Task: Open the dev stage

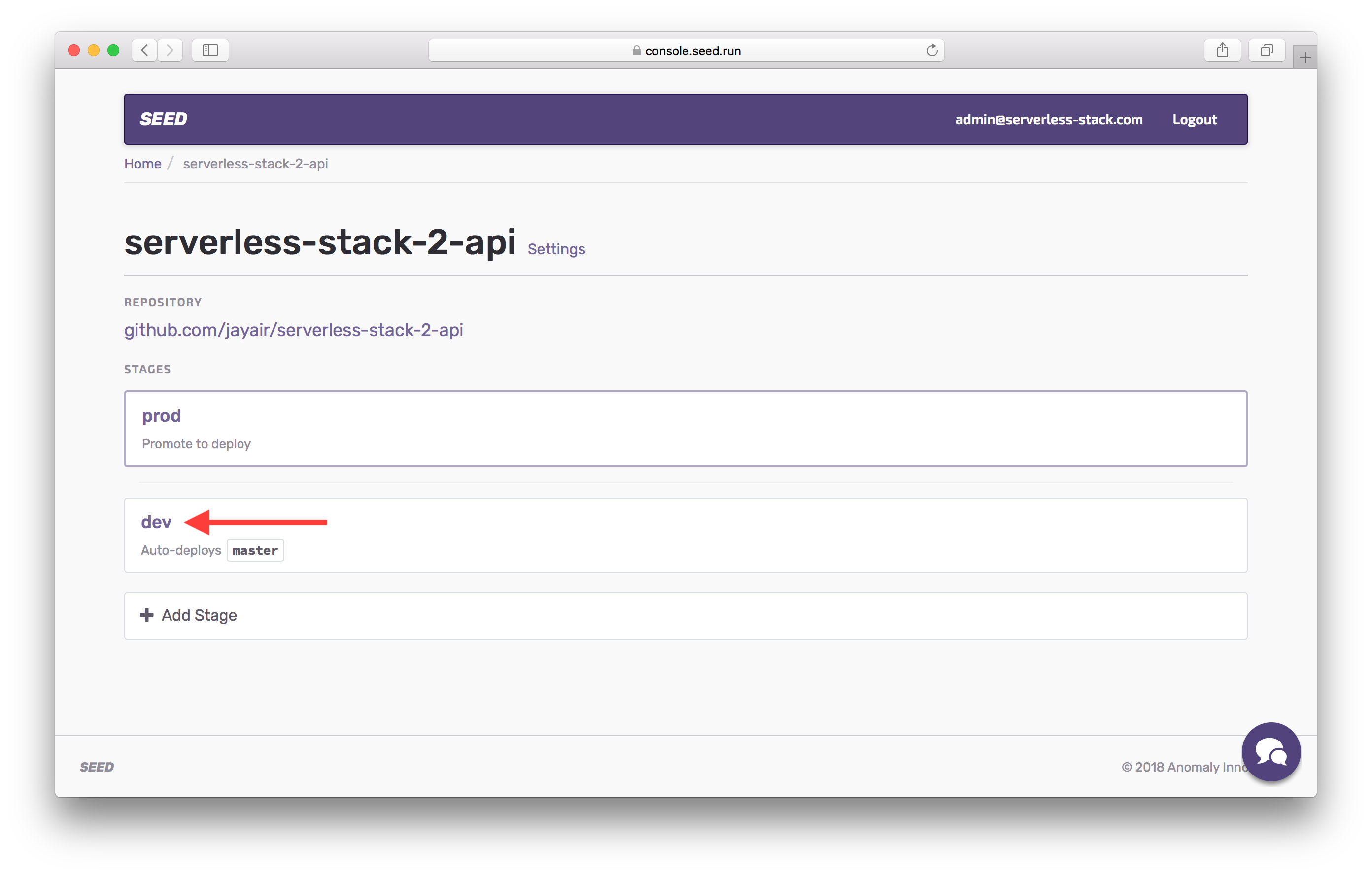Action: point(156,522)
